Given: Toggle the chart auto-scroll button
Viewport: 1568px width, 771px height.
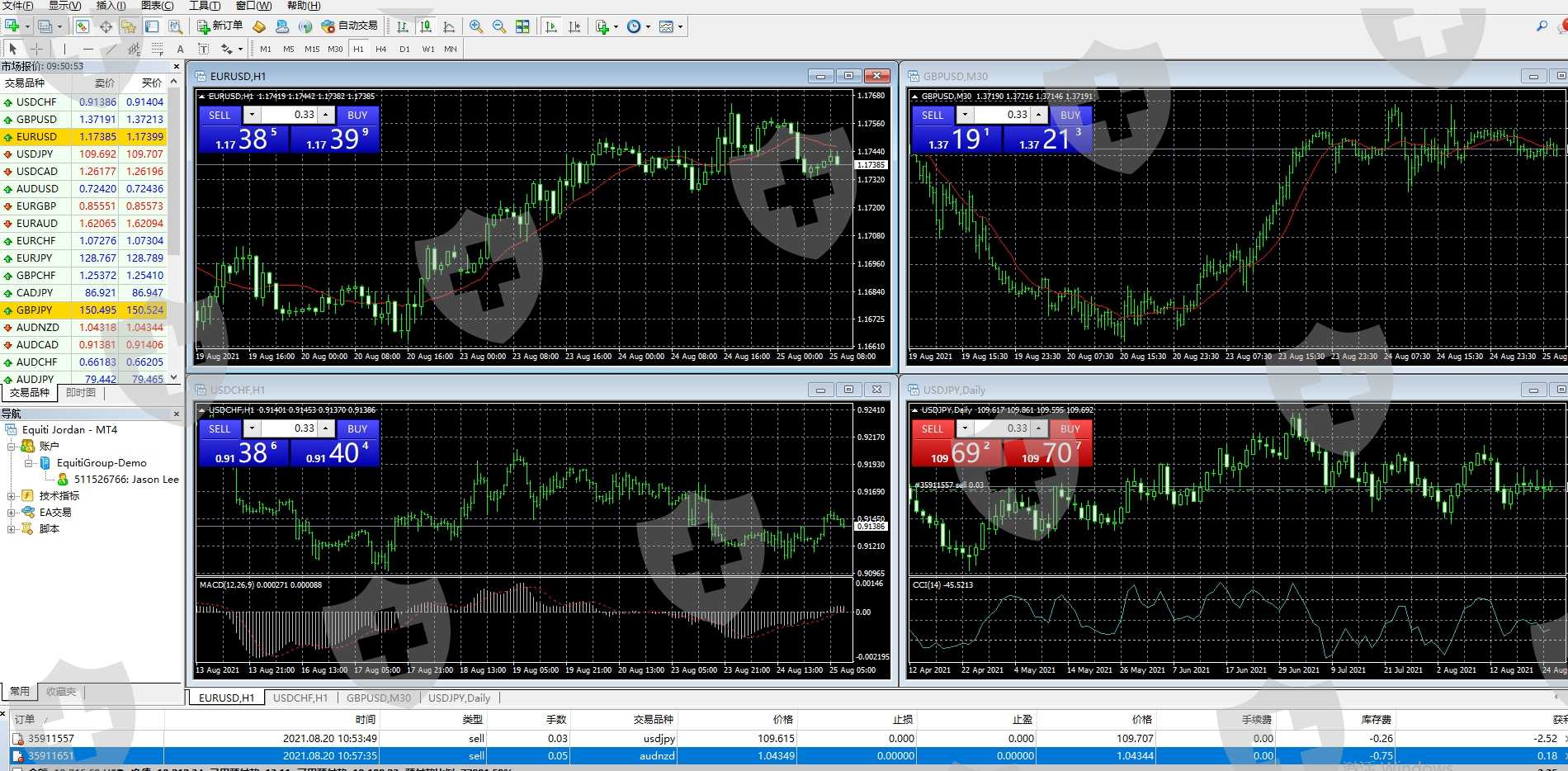Looking at the screenshot, I should 551,26.
